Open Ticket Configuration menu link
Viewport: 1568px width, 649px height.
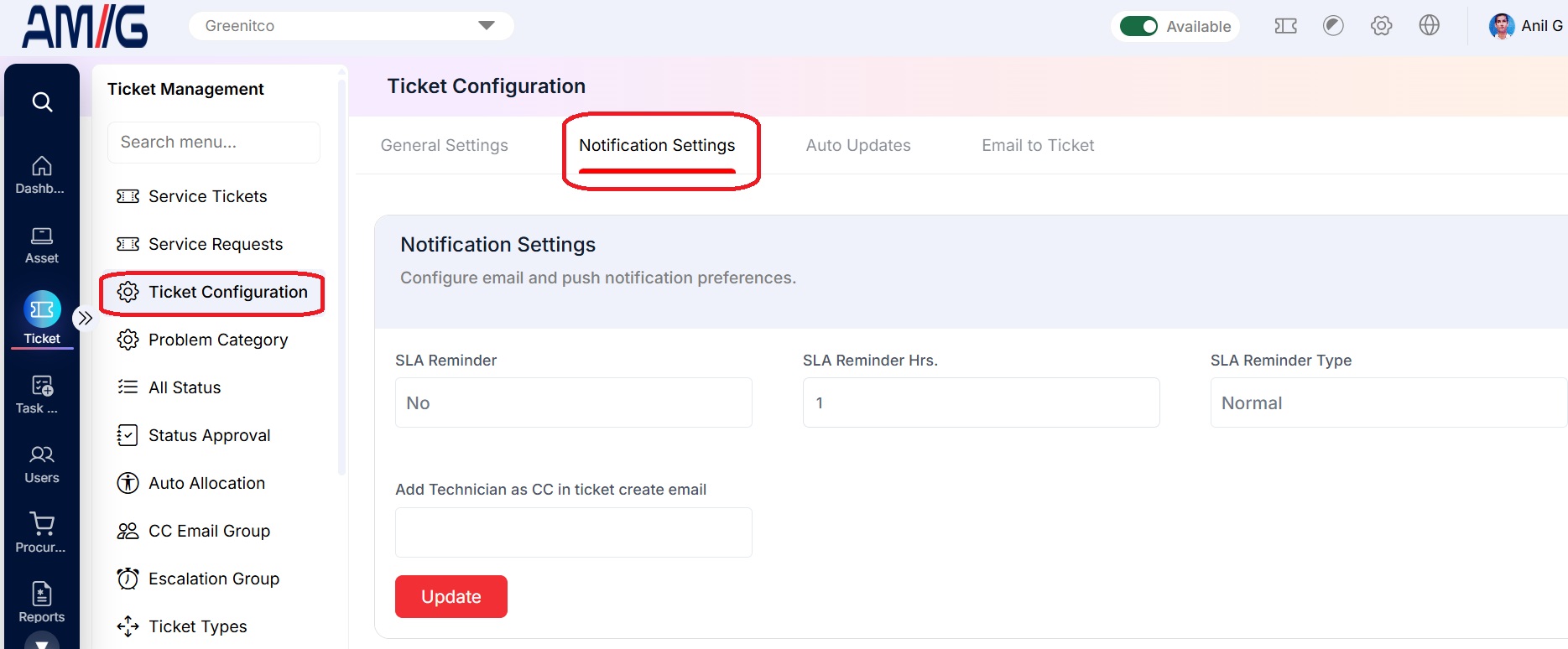click(228, 292)
